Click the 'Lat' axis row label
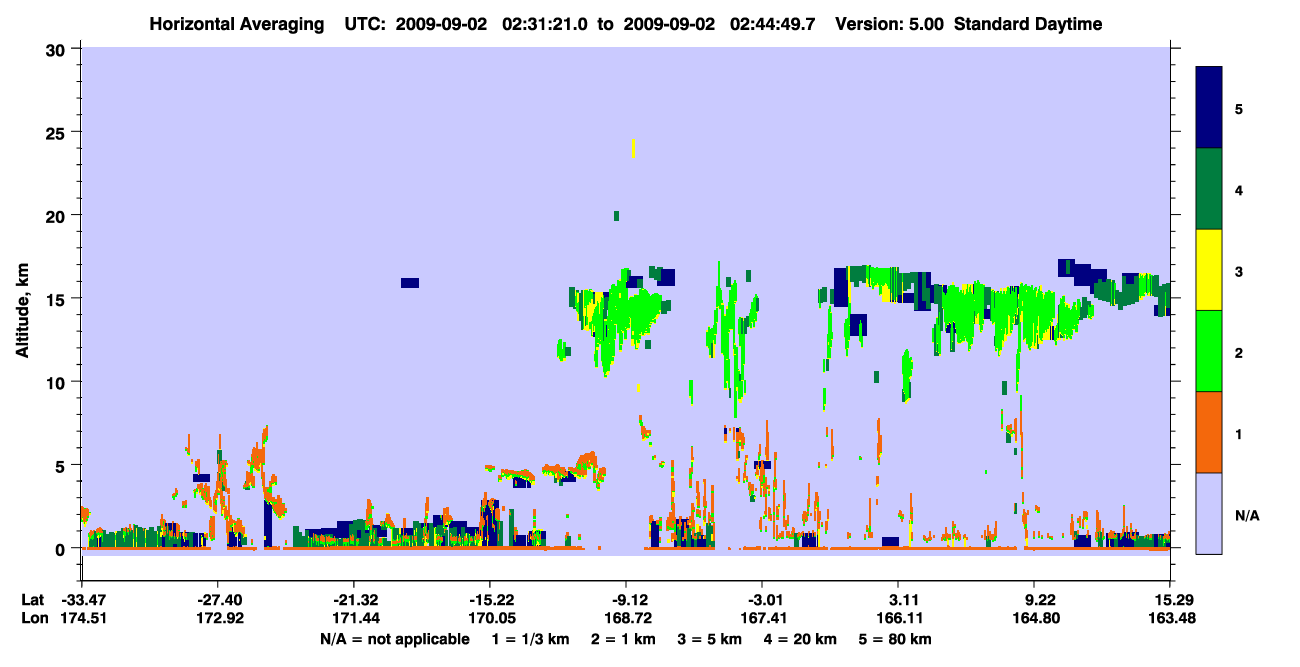 point(32,600)
